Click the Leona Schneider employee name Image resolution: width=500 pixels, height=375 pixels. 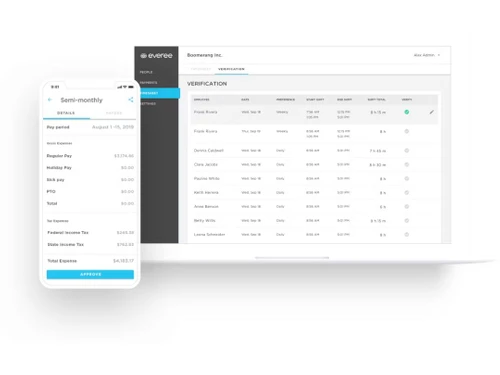(x=210, y=235)
